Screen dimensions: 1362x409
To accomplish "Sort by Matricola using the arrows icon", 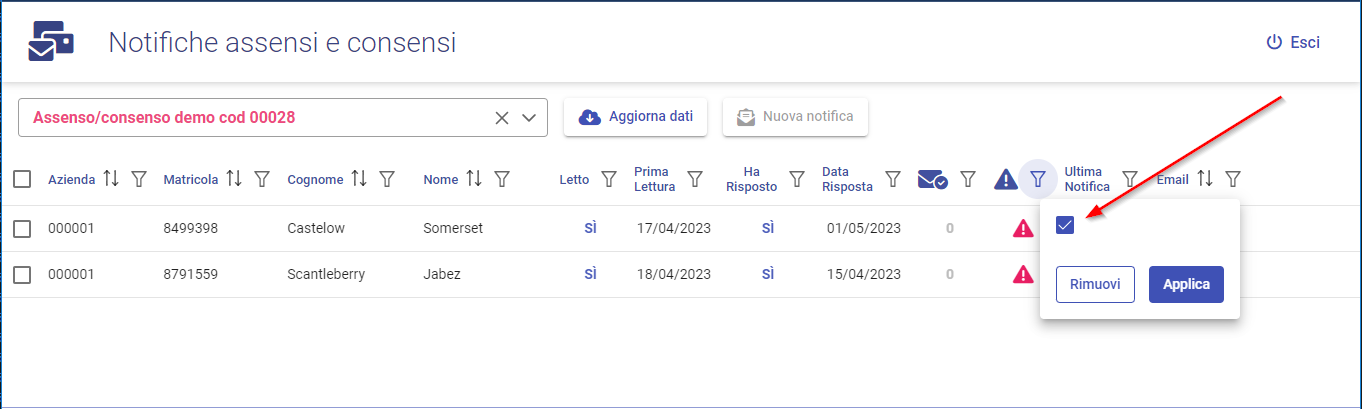I will point(234,179).
